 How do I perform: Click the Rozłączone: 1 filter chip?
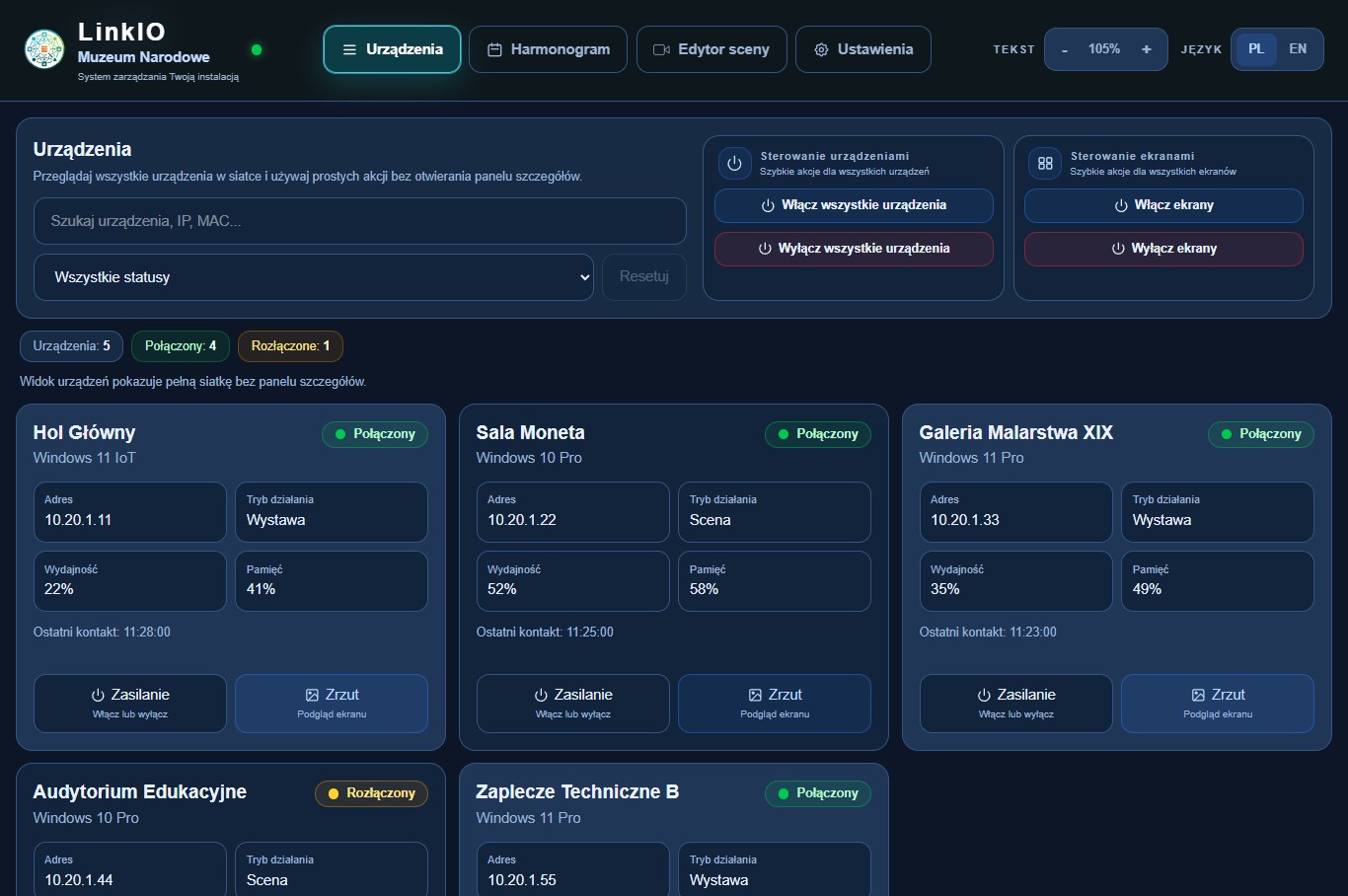click(x=291, y=346)
